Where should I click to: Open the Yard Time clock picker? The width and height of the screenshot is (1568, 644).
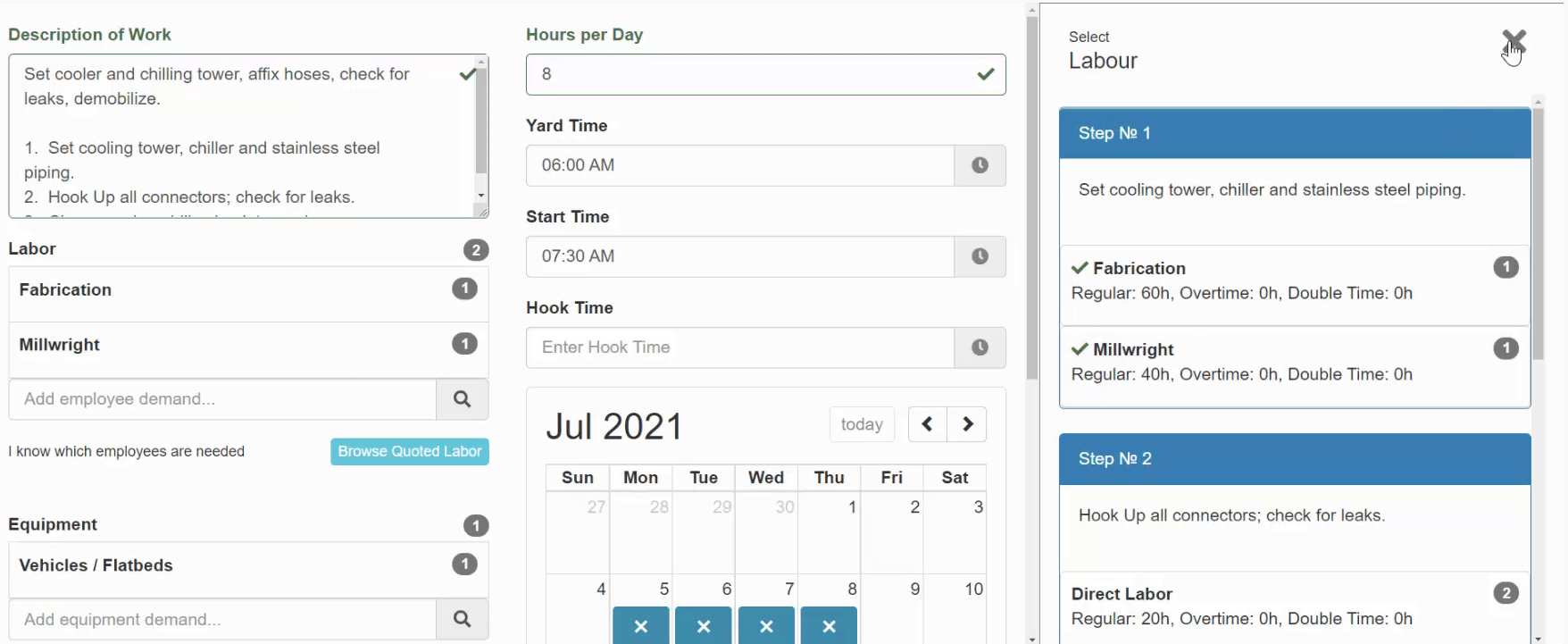pyautogui.click(x=980, y=165)
